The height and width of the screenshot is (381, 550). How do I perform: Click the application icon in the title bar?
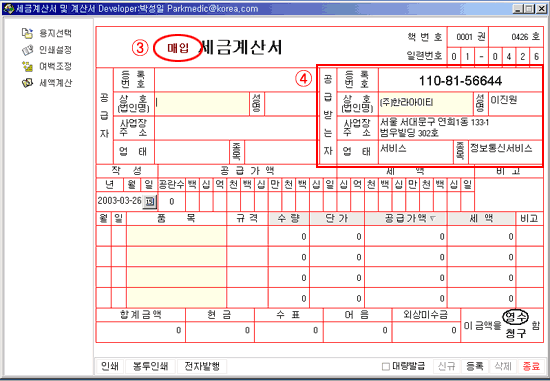point(8,8)
